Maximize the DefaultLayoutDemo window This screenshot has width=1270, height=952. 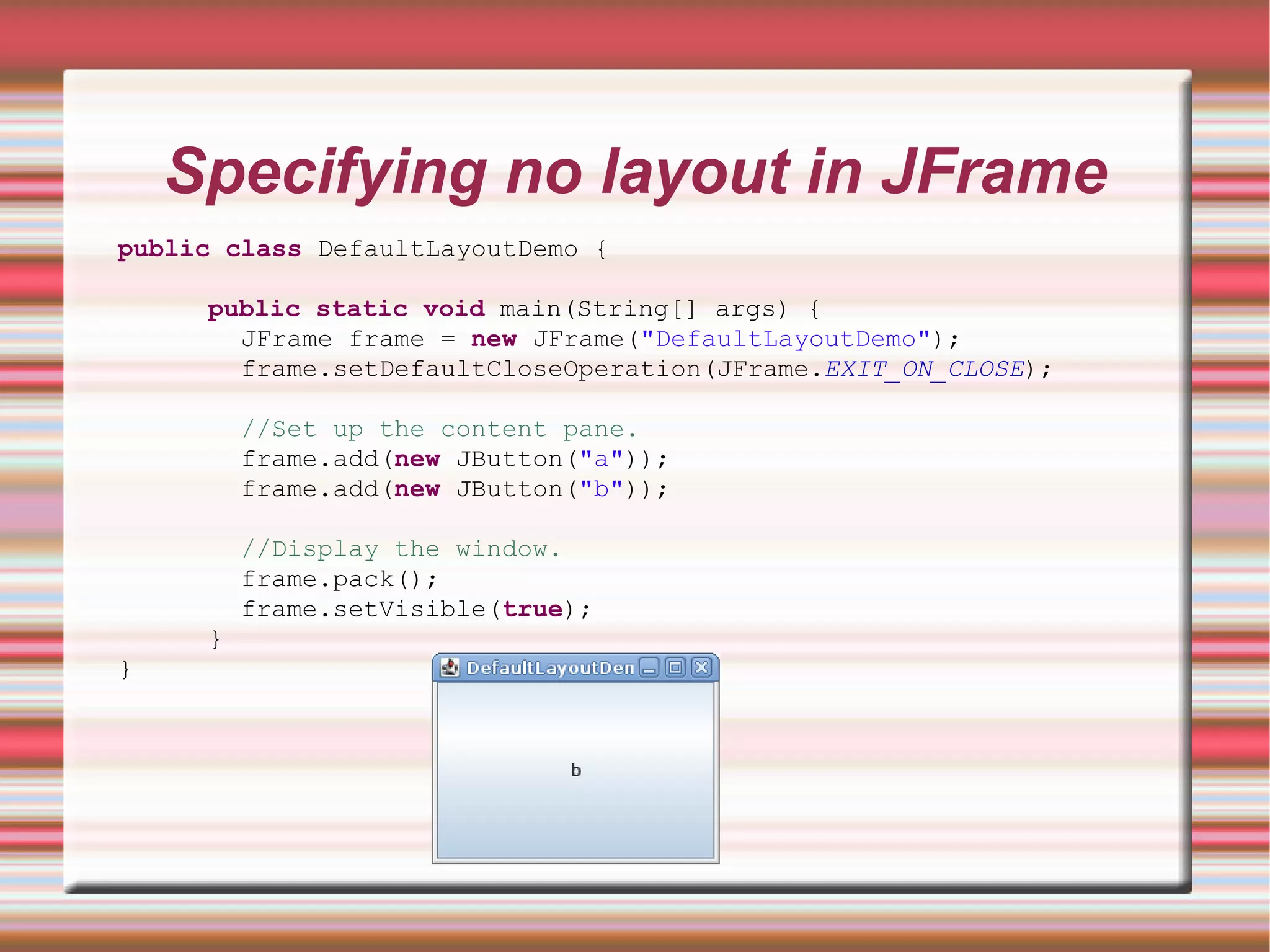(x=675, y=667)
